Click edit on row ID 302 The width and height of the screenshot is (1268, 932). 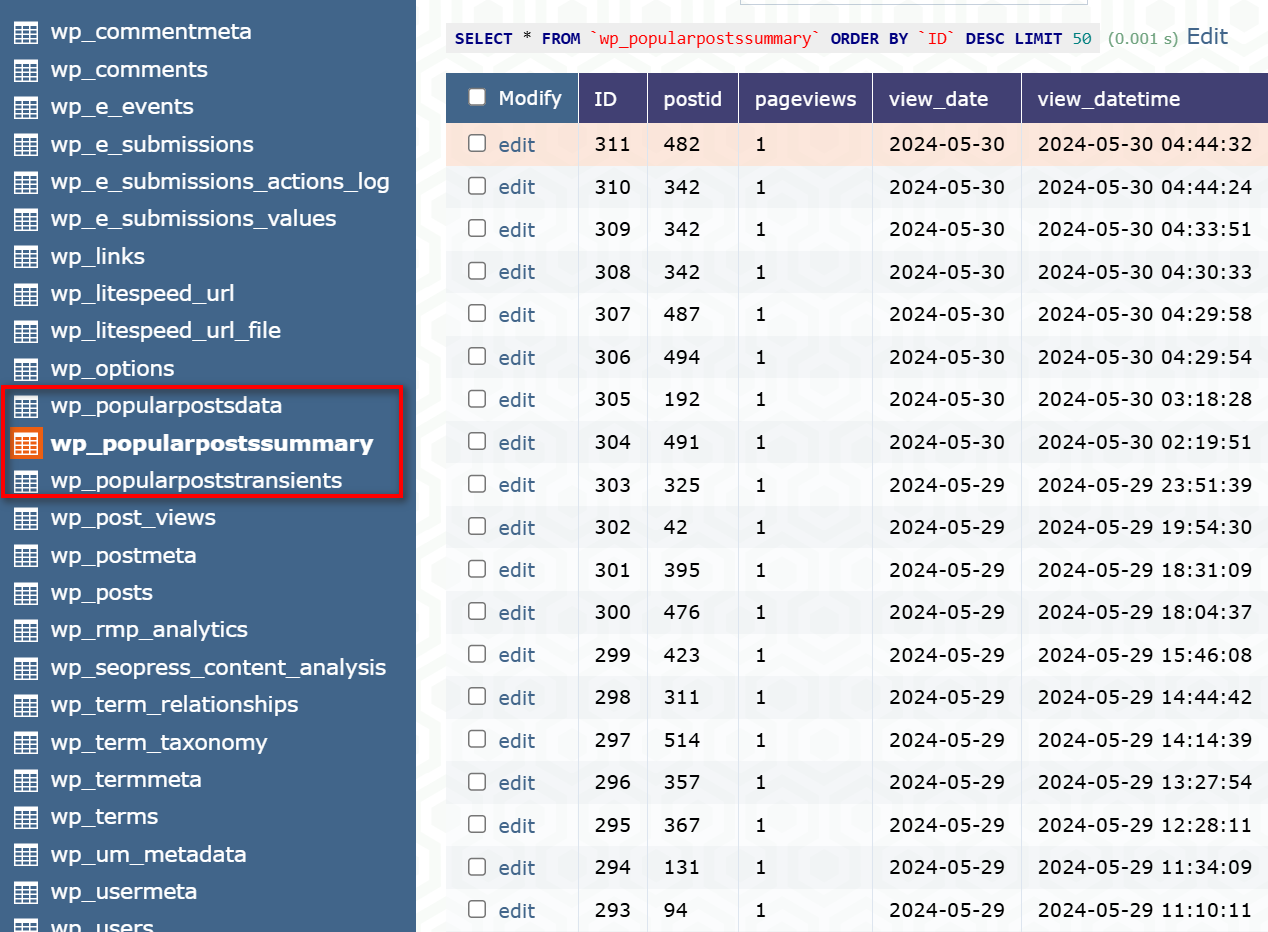[x=517, y=527]
